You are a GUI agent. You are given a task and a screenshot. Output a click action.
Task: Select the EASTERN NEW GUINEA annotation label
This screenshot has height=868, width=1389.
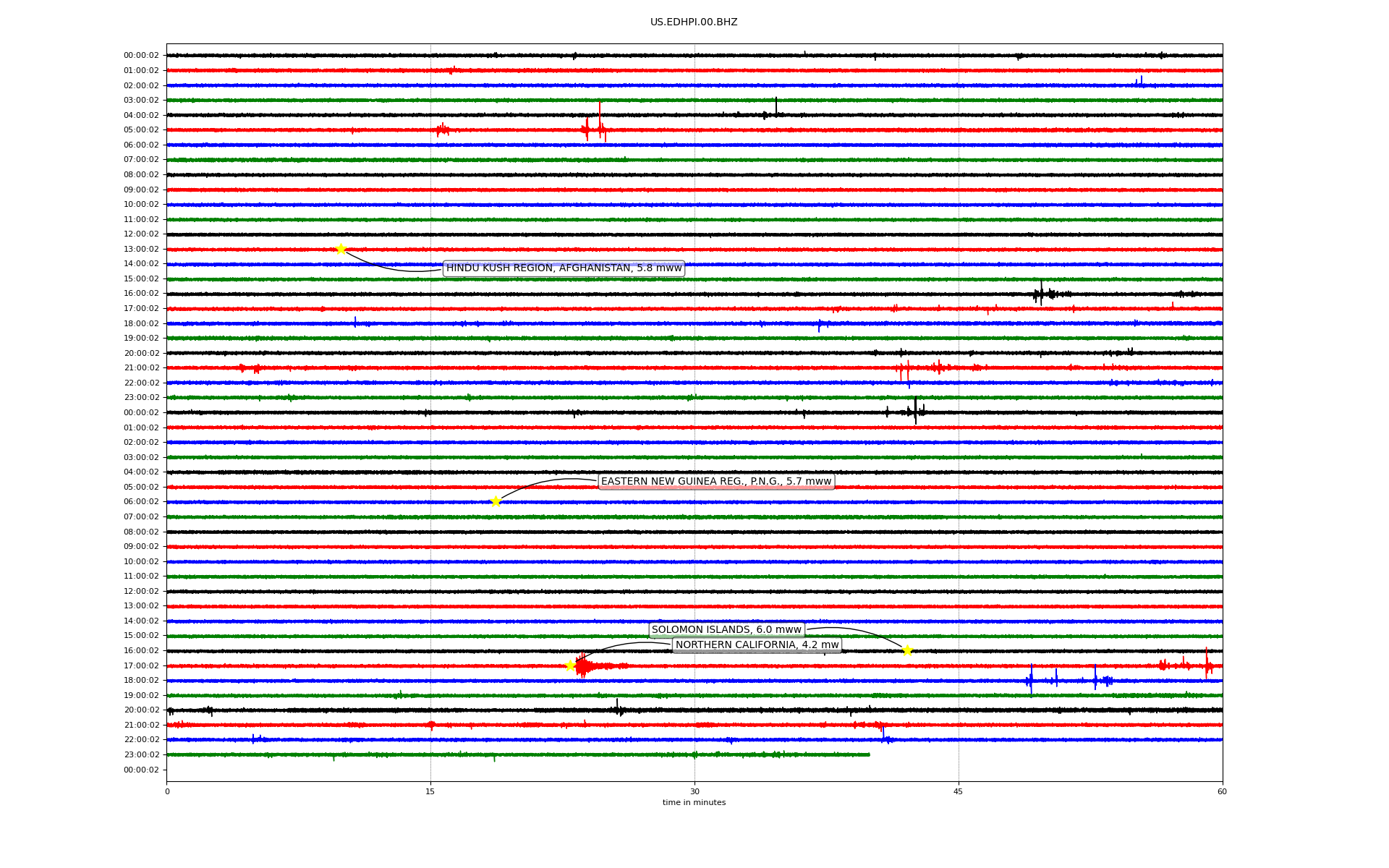point(716,482)
